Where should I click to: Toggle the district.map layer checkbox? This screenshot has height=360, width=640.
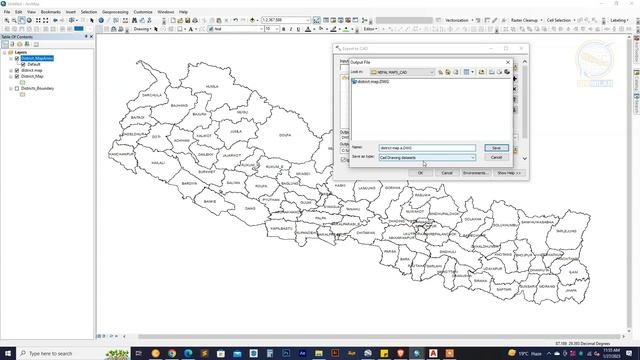(x=17, y=71)
